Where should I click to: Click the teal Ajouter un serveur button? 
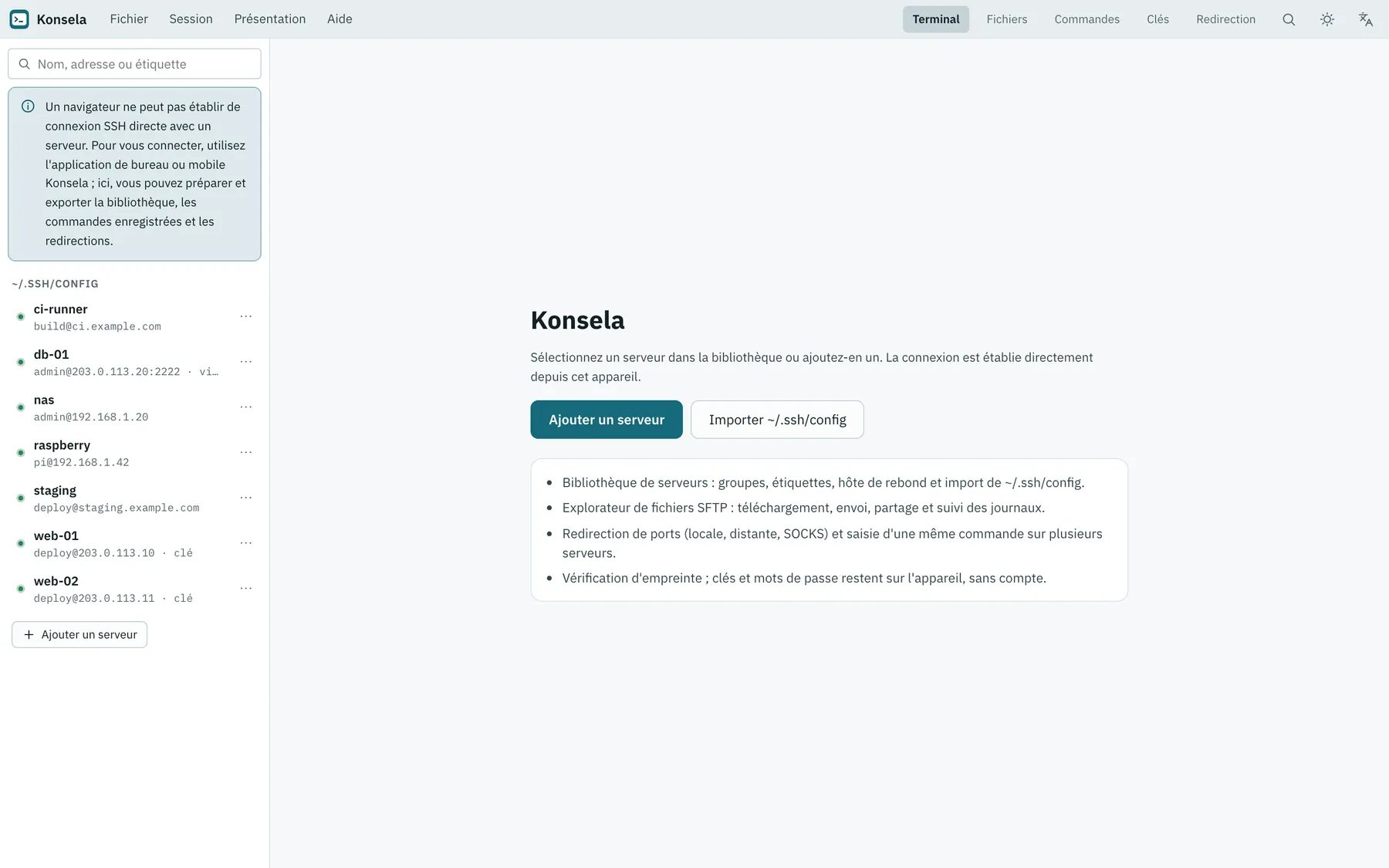tap(607, 420)
